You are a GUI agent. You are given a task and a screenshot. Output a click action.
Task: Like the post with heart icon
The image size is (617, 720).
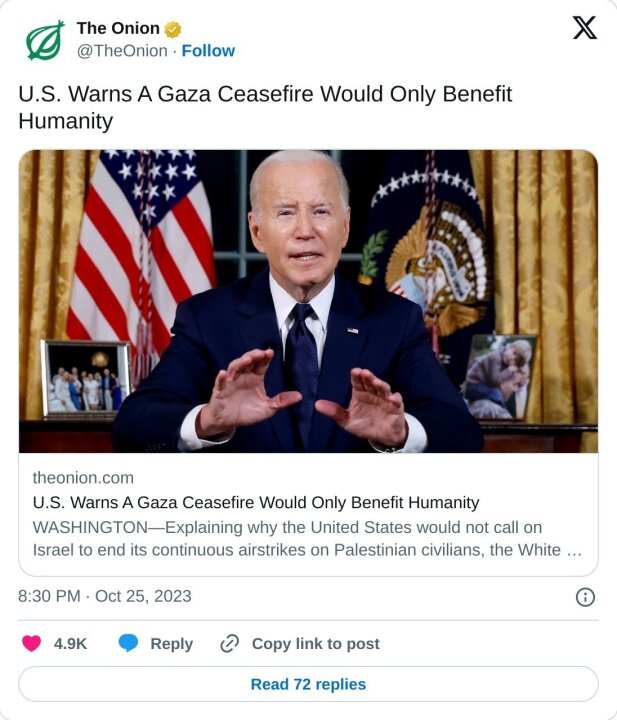[x=31, y=643]
